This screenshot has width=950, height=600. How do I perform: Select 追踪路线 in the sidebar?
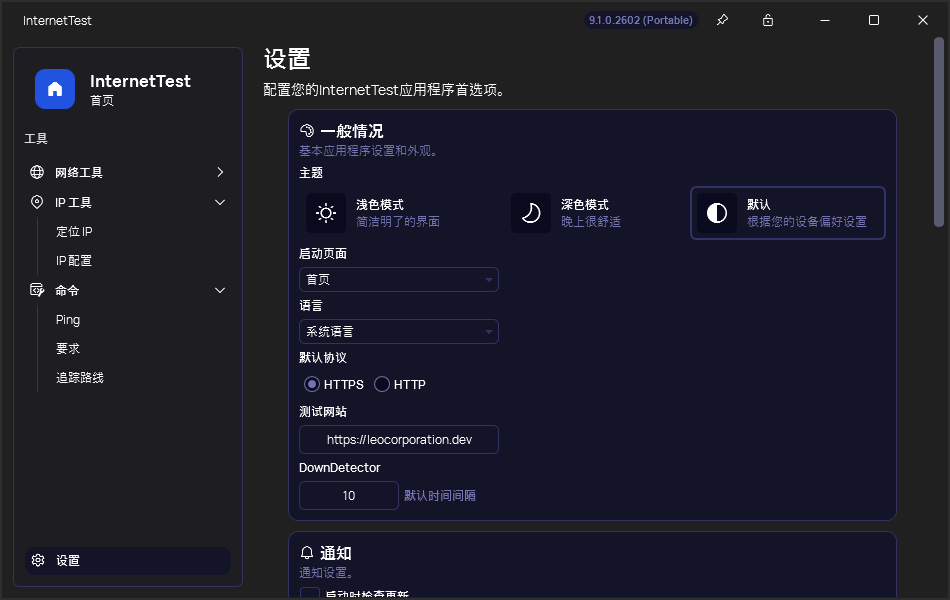point(79,377)
